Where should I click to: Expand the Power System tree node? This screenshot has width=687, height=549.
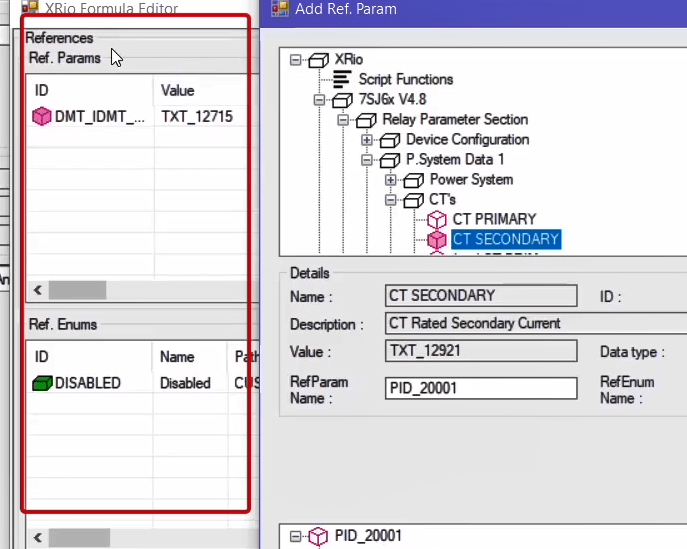point(391,180)
